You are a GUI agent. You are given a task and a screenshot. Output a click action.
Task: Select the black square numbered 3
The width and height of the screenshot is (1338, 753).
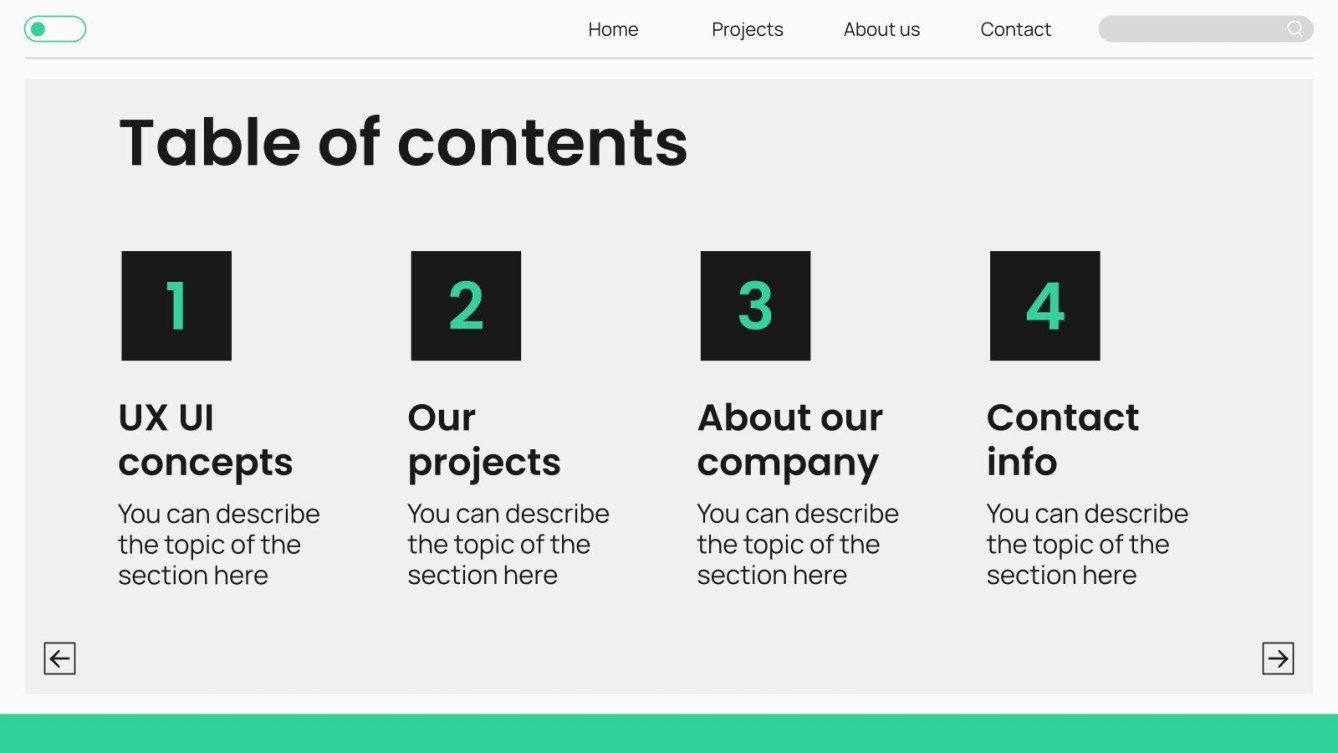[x=755, y=305]
